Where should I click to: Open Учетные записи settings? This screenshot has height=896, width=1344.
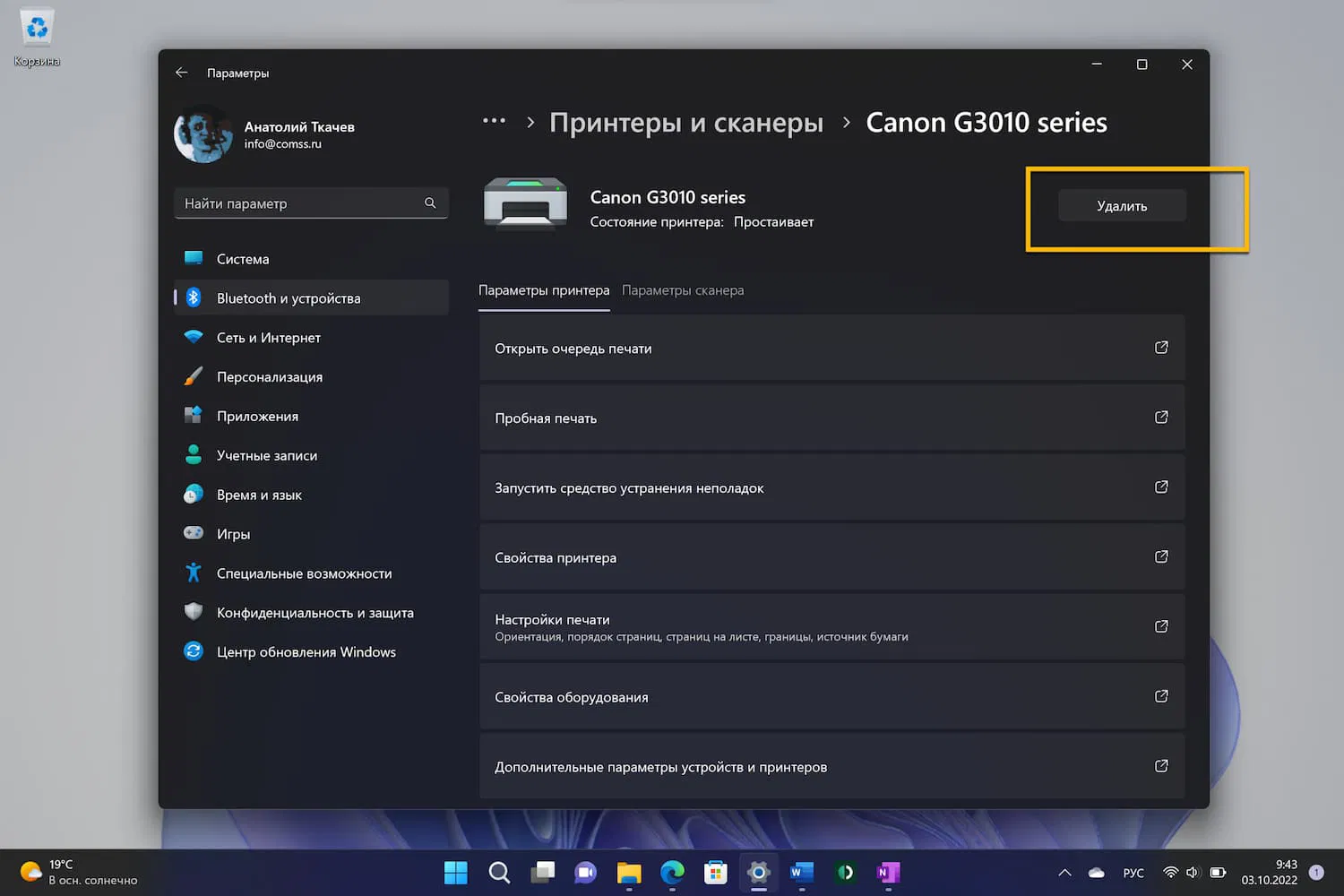pos(311,456)
